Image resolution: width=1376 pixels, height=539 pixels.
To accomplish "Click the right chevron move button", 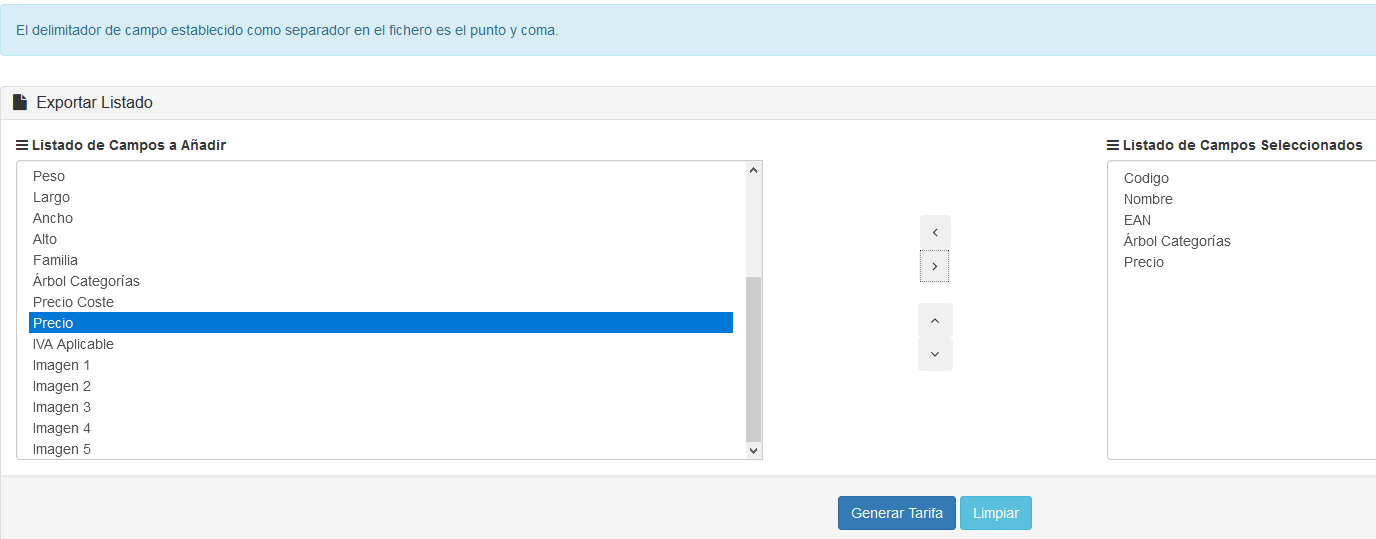I will coord(935,267).
